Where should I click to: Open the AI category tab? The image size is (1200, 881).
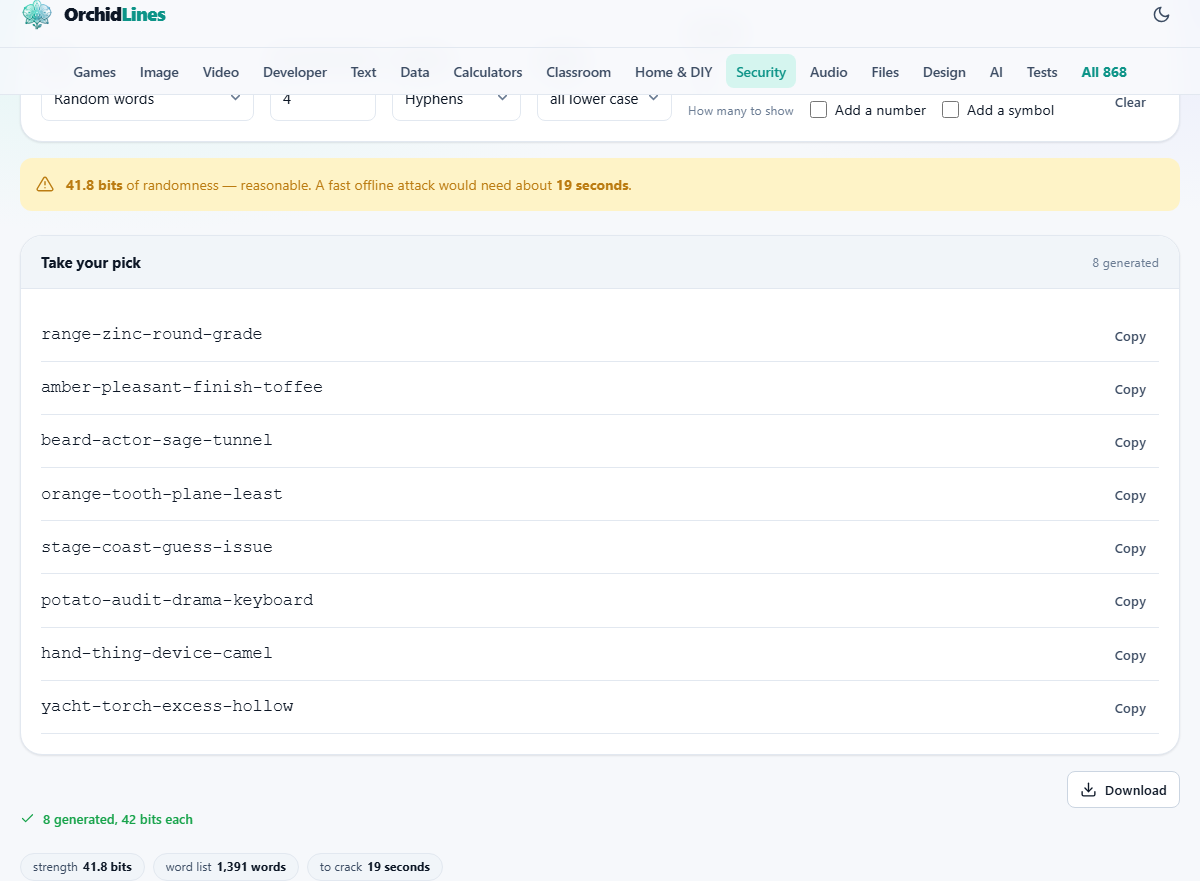(996, 72)
